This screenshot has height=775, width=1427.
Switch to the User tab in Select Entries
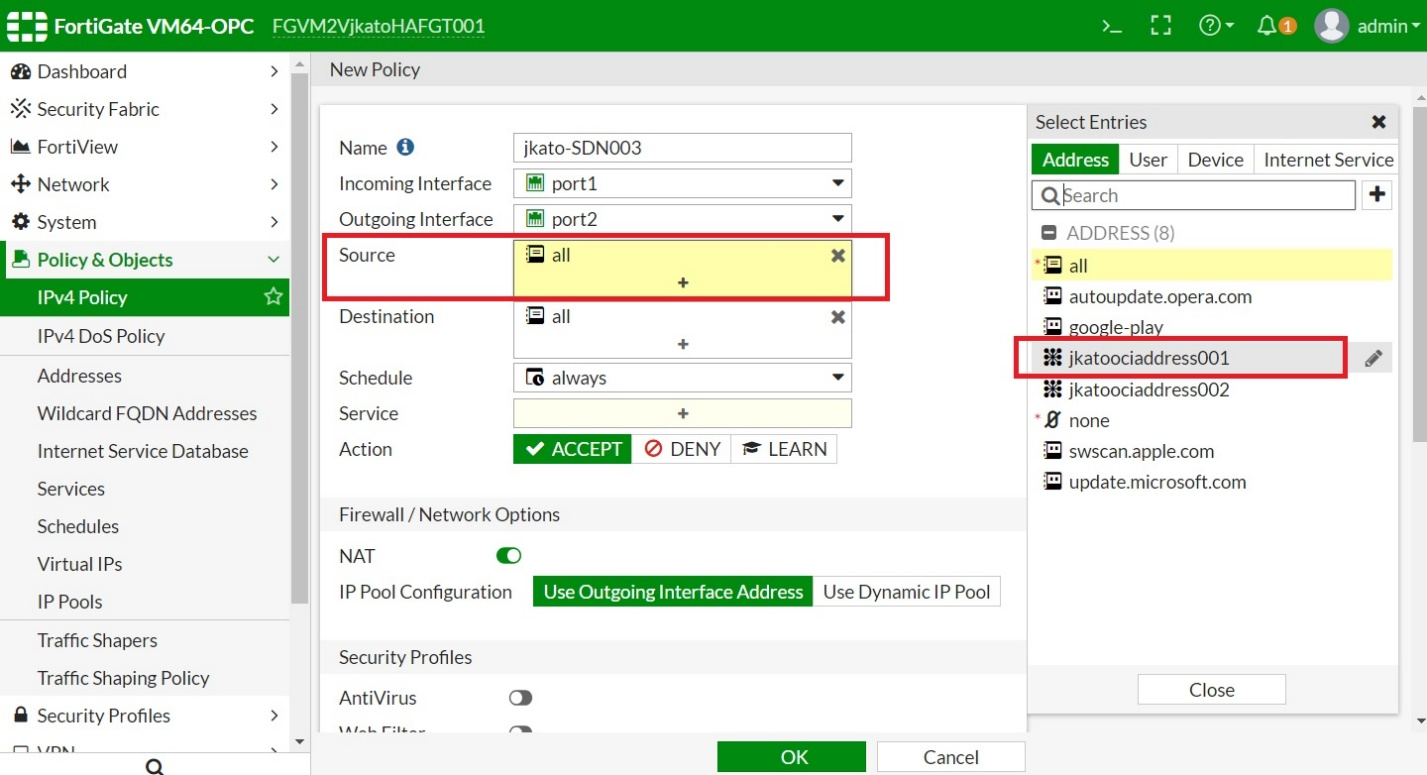pyautogui.click(x=1147, y=159)
